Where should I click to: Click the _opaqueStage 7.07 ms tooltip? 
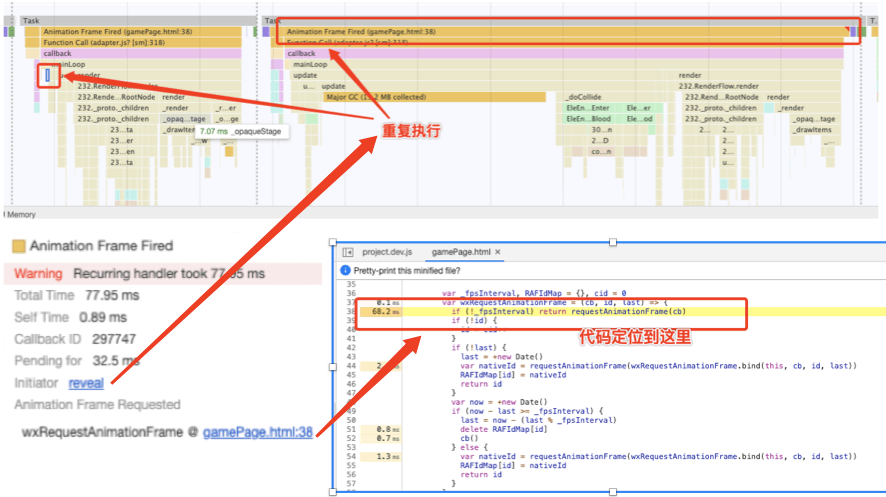tap(241, 132)
